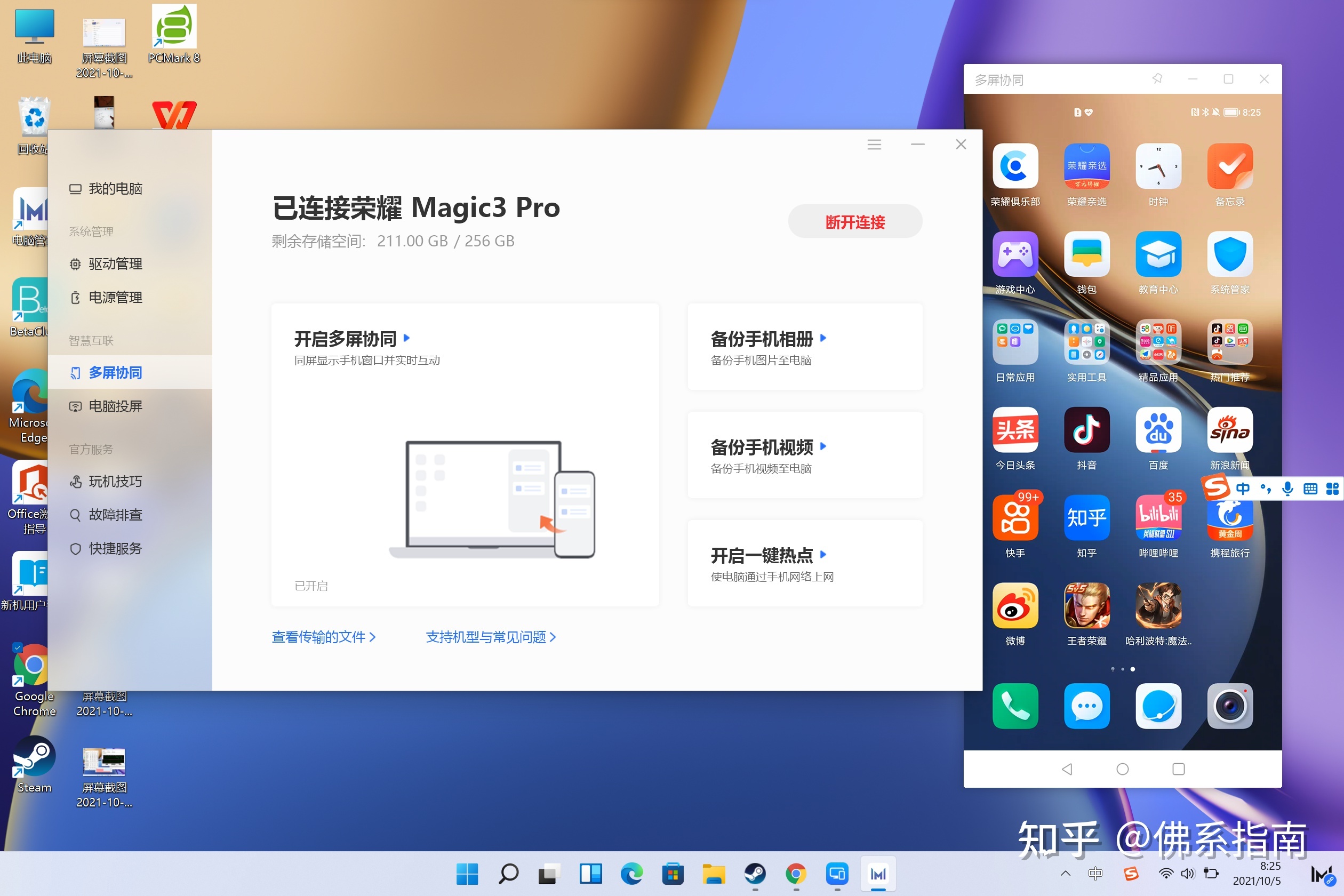1344x896 pixels.
Task: Click the Windows Start button
Action: coord(467,874)
